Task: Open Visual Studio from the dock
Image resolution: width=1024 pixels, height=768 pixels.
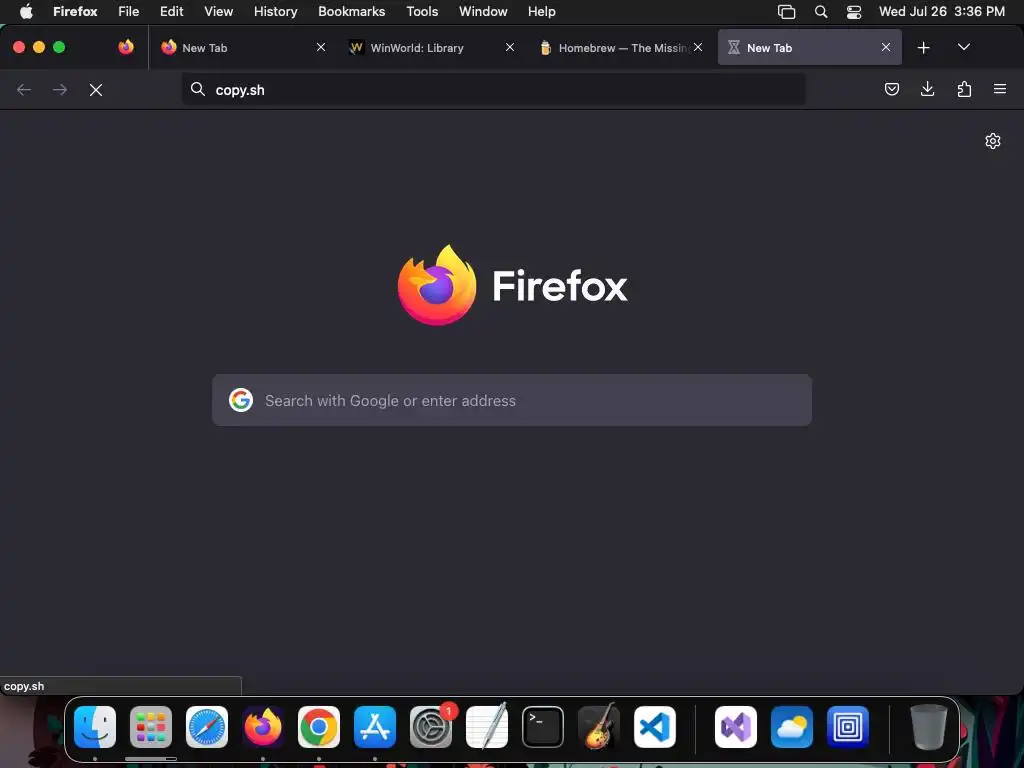Action: [x=736, y=727]
